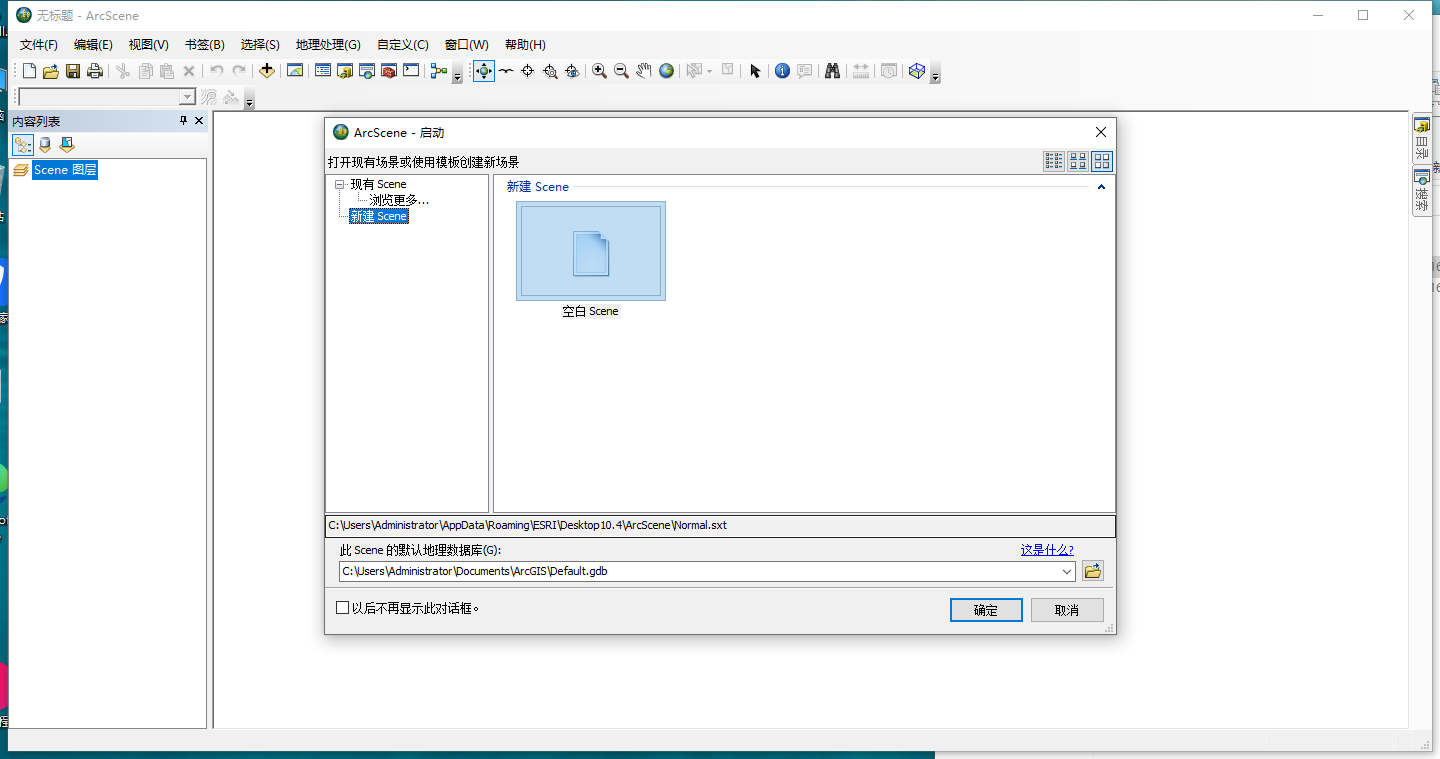Open the '这是什么?' help link
This screenshot has height=759, width=1440.
point(1047,550)
